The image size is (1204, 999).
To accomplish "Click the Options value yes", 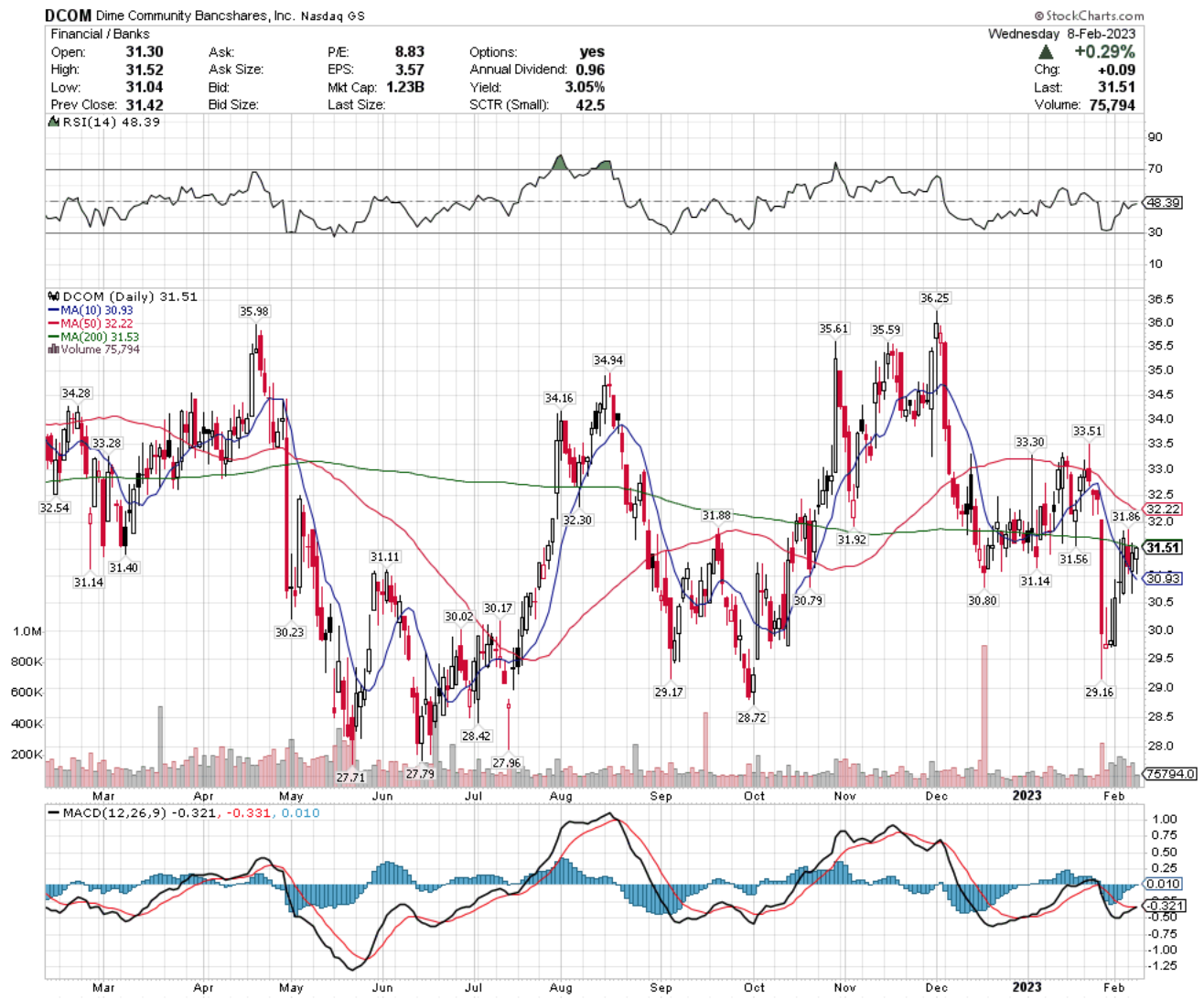I will [592, 52].
